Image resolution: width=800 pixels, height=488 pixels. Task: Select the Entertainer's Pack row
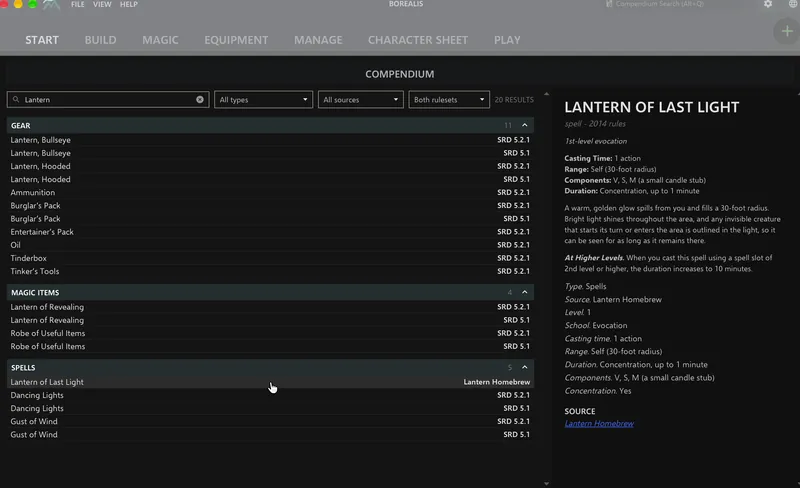coord(270,232)
